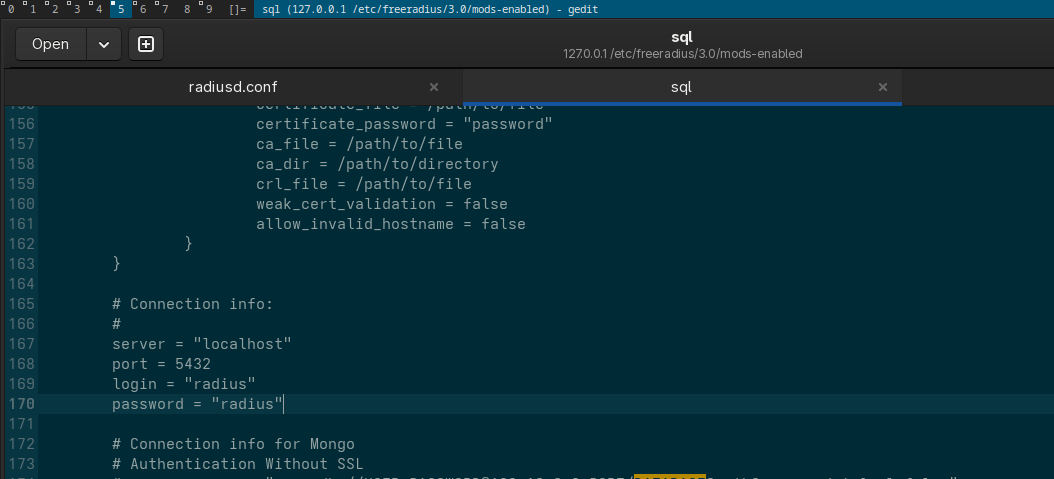Switch to workspace 0 tag
Image resolution: width=1054 pixels, height=479 pixels.
(9, 9)
